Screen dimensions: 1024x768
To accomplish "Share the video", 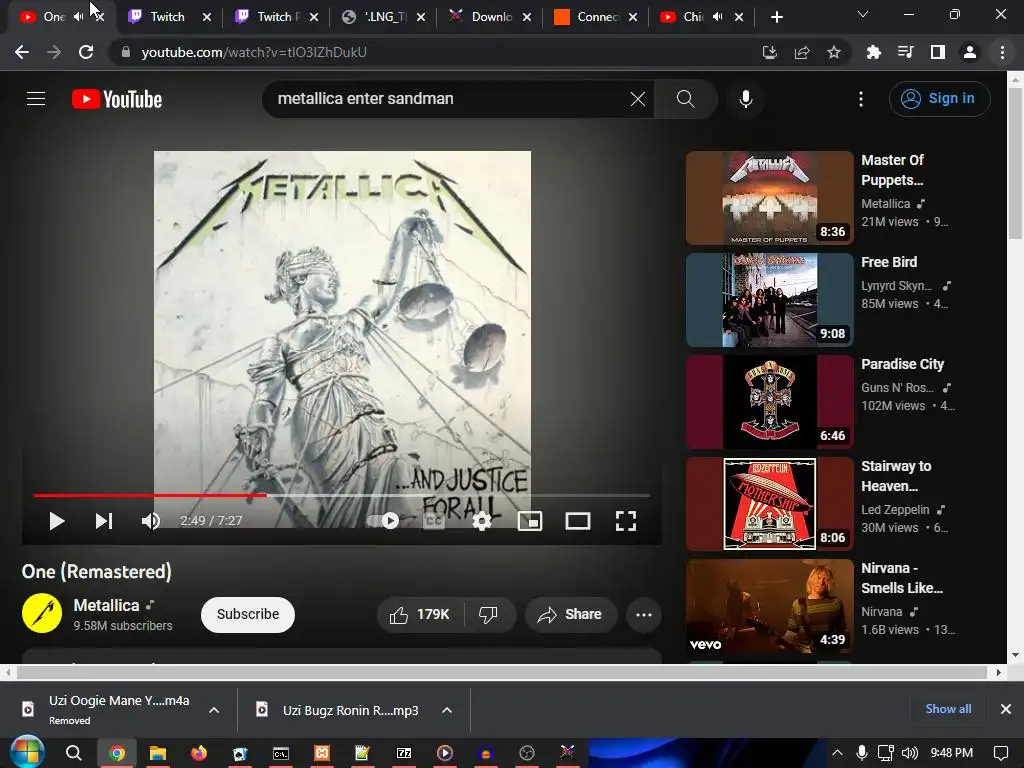I will click(x=570, y=615).
